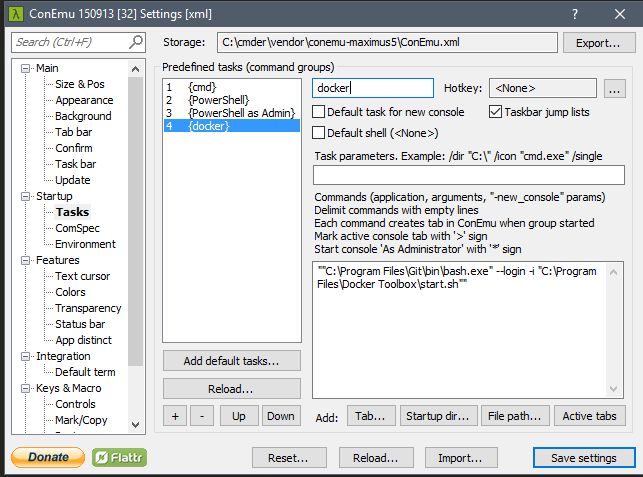Click the Tab... add button
Screen dimensions: 643x477
(x=371, y=416)
